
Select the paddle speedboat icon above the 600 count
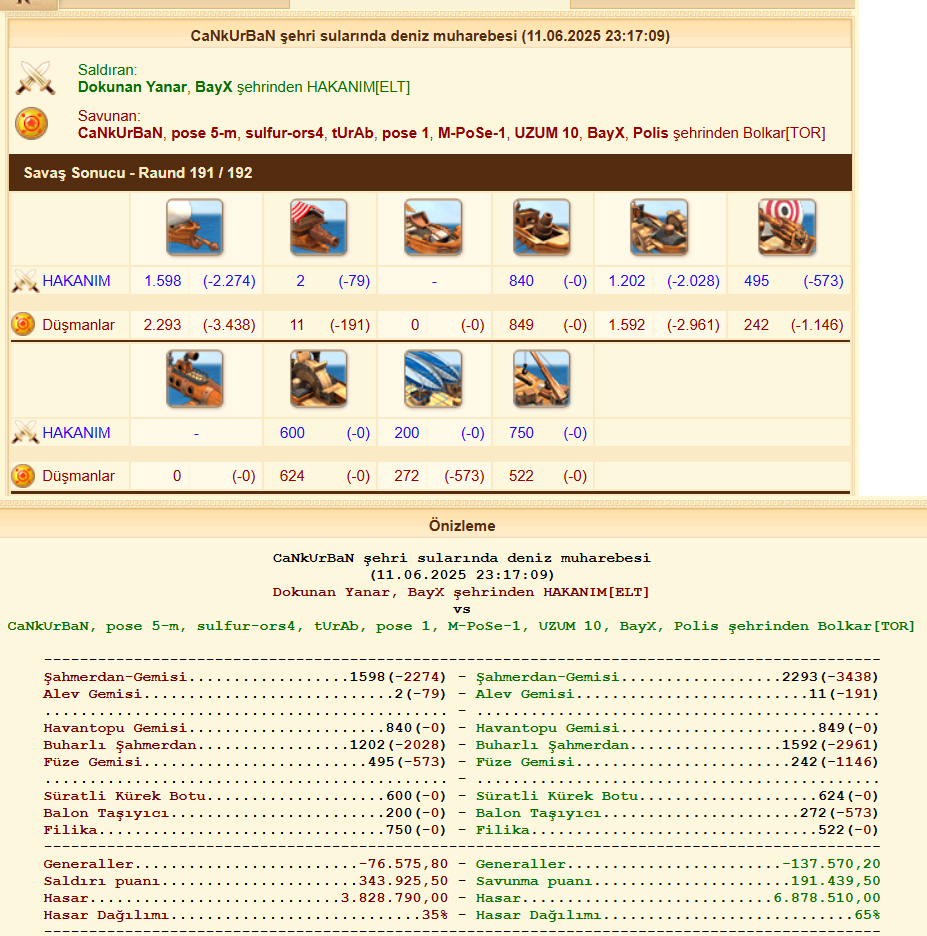coord(319,378)
